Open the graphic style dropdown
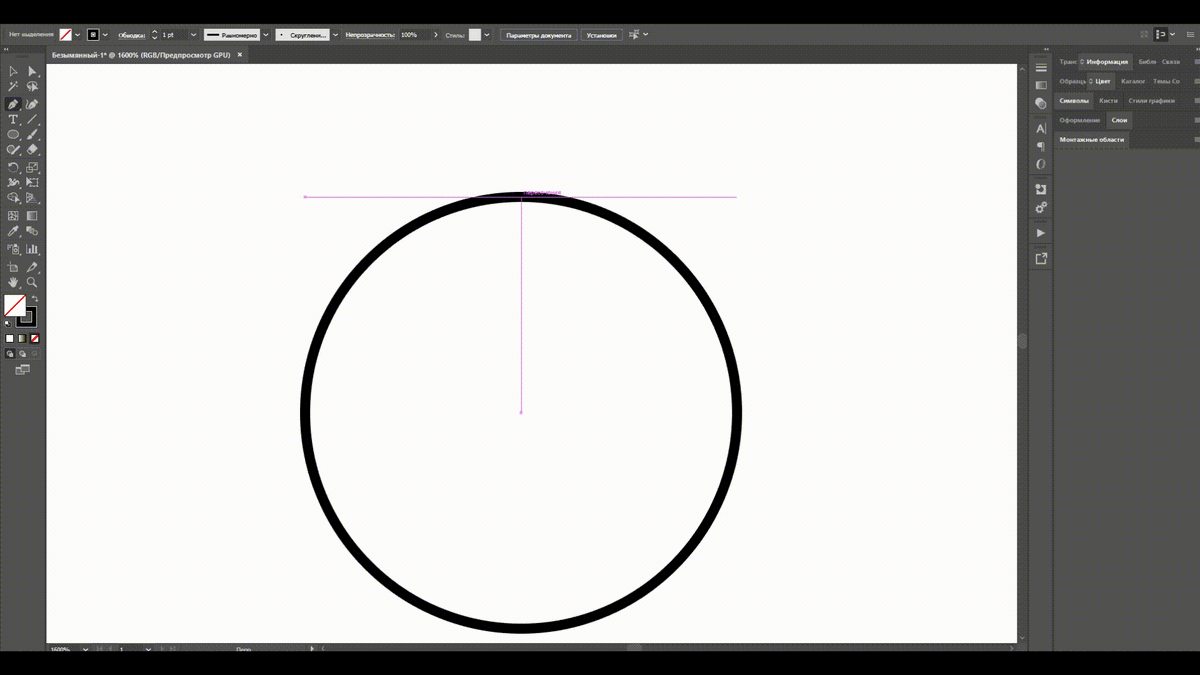Viewport: 1200px width, 675px height. click(487, 35)
